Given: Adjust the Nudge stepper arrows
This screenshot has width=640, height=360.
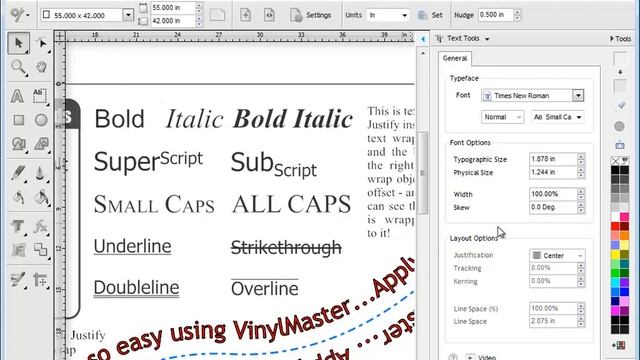Looking at the screenshot, I should coord(518,15).
